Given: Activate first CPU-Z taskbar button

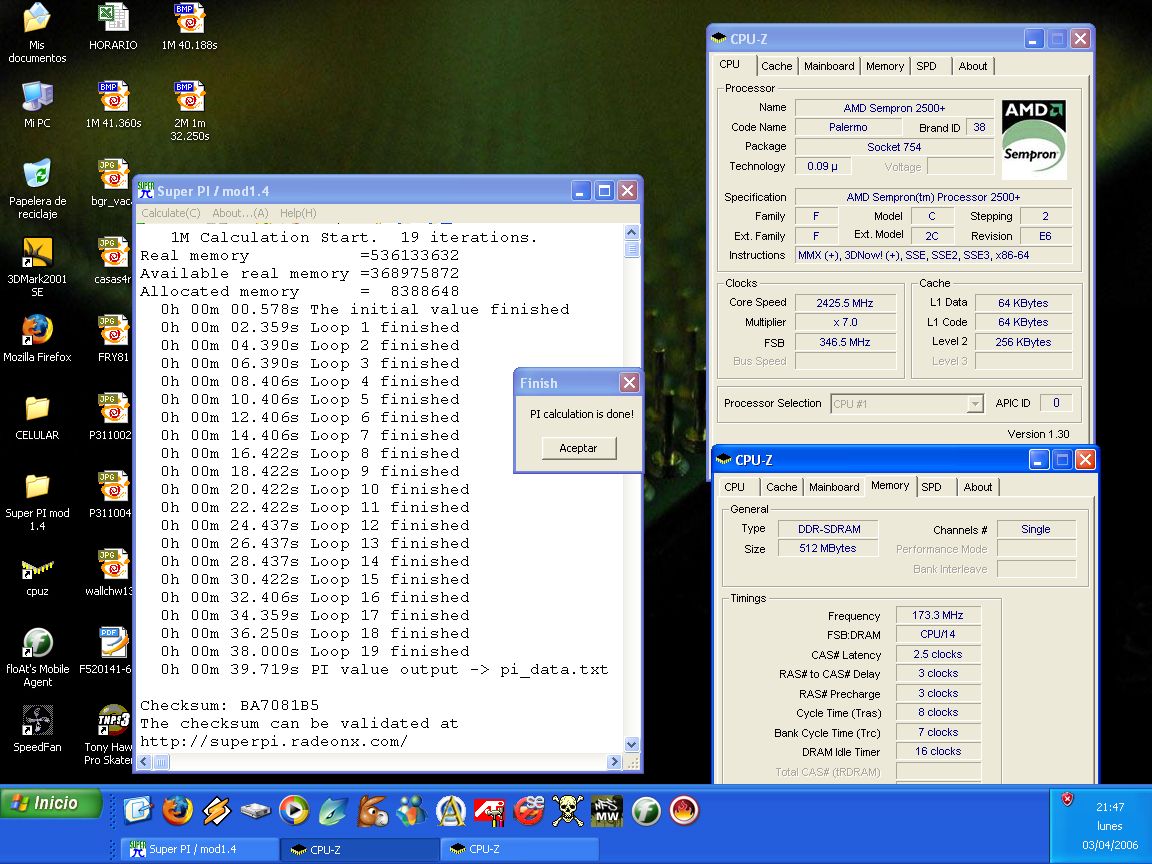Looking at the screenshot, I should pyautogui.click(x=360, y=849).
